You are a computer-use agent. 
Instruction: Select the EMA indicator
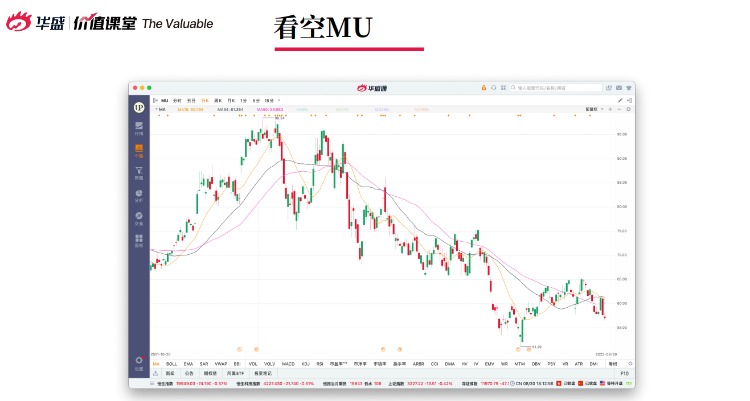pos(188,364)
